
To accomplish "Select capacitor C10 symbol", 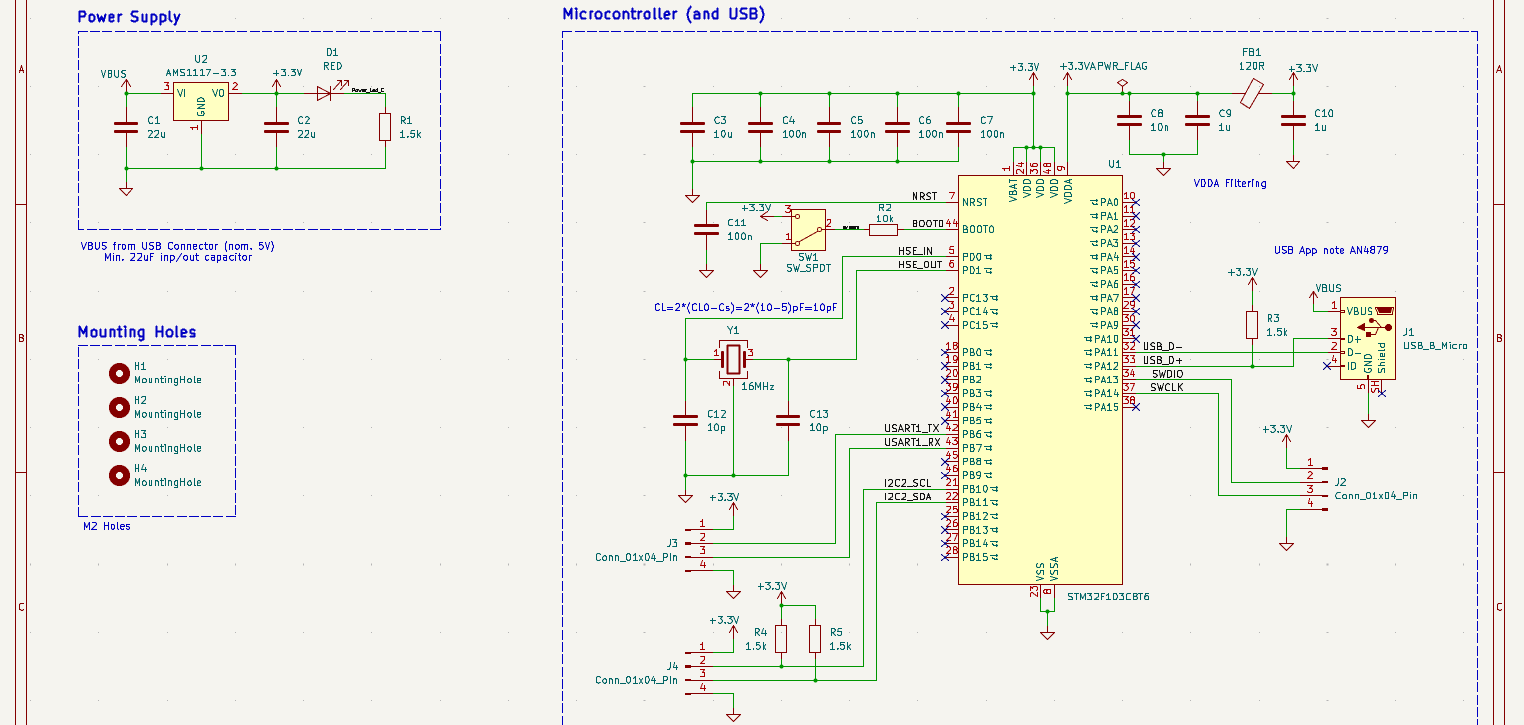I will (x=1293, y=121).
